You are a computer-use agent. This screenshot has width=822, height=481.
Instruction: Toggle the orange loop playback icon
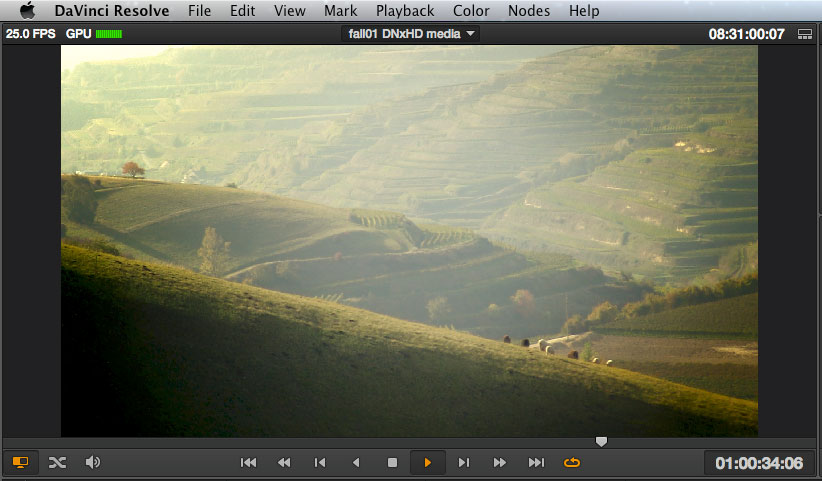[x=572, y=462]
